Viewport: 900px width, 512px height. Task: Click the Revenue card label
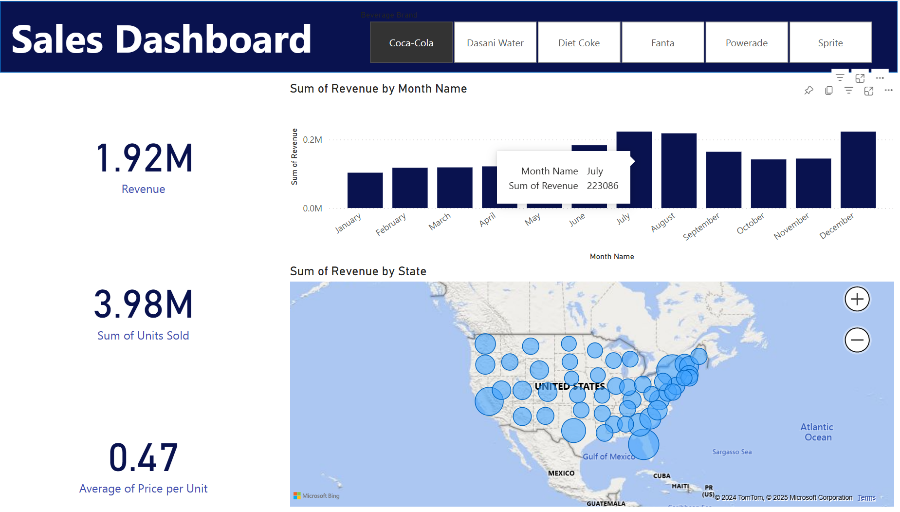coord(143,189)
